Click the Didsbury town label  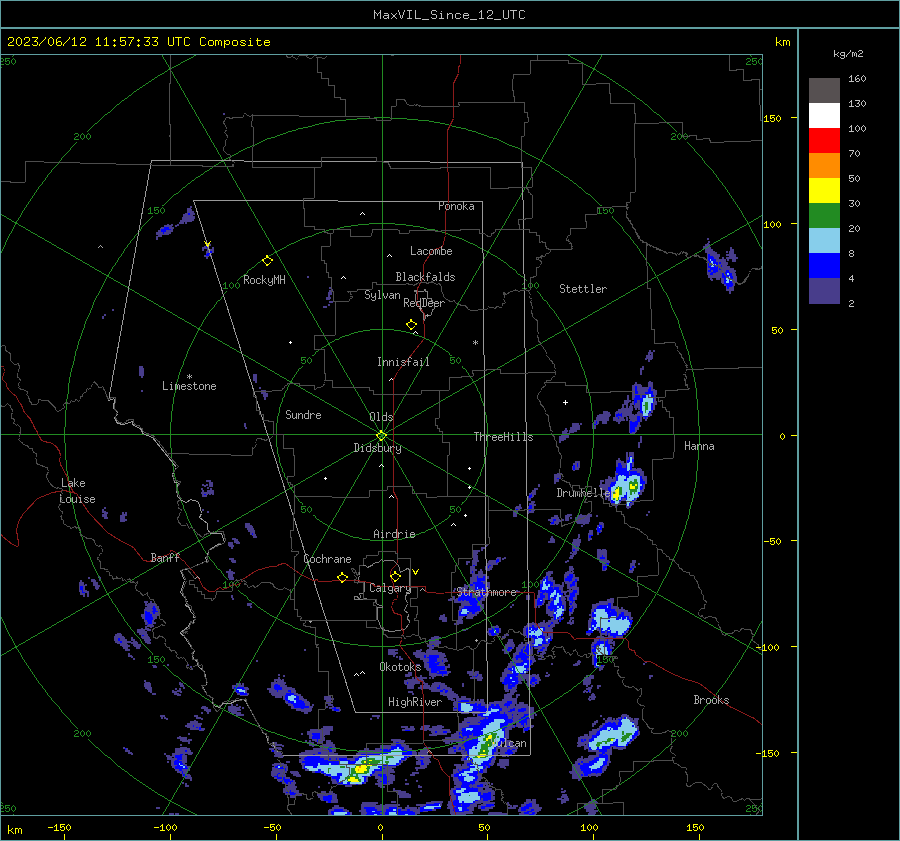(377, 448)
